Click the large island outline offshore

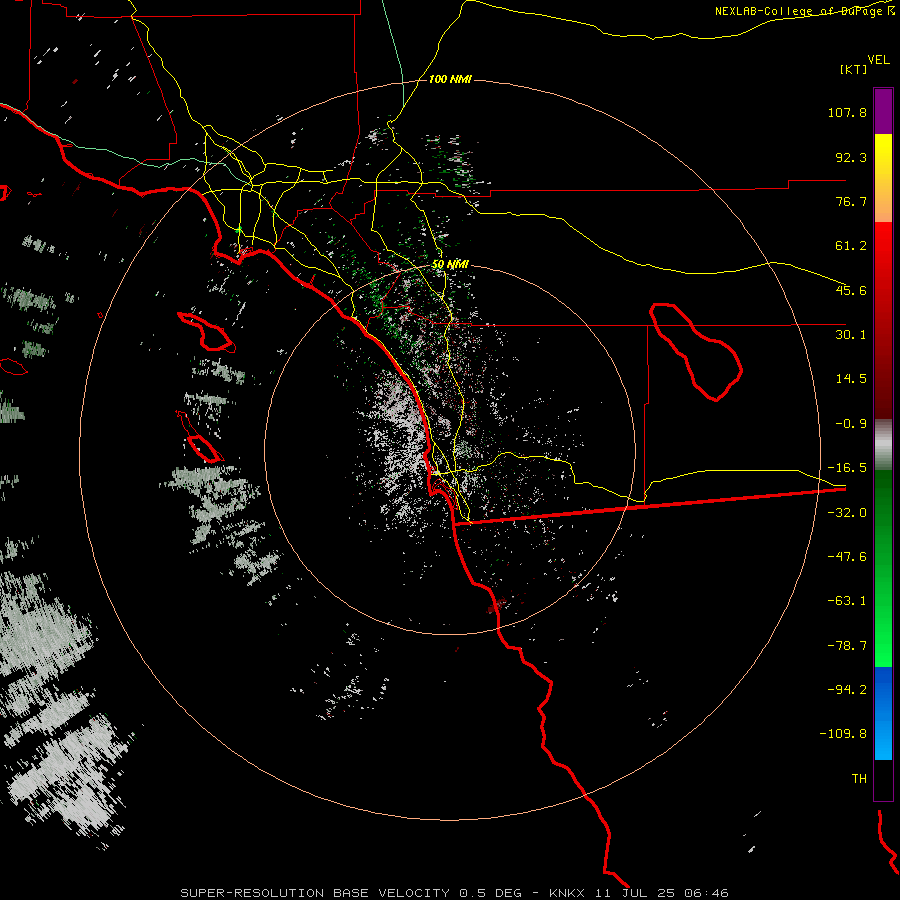(207, 332)
